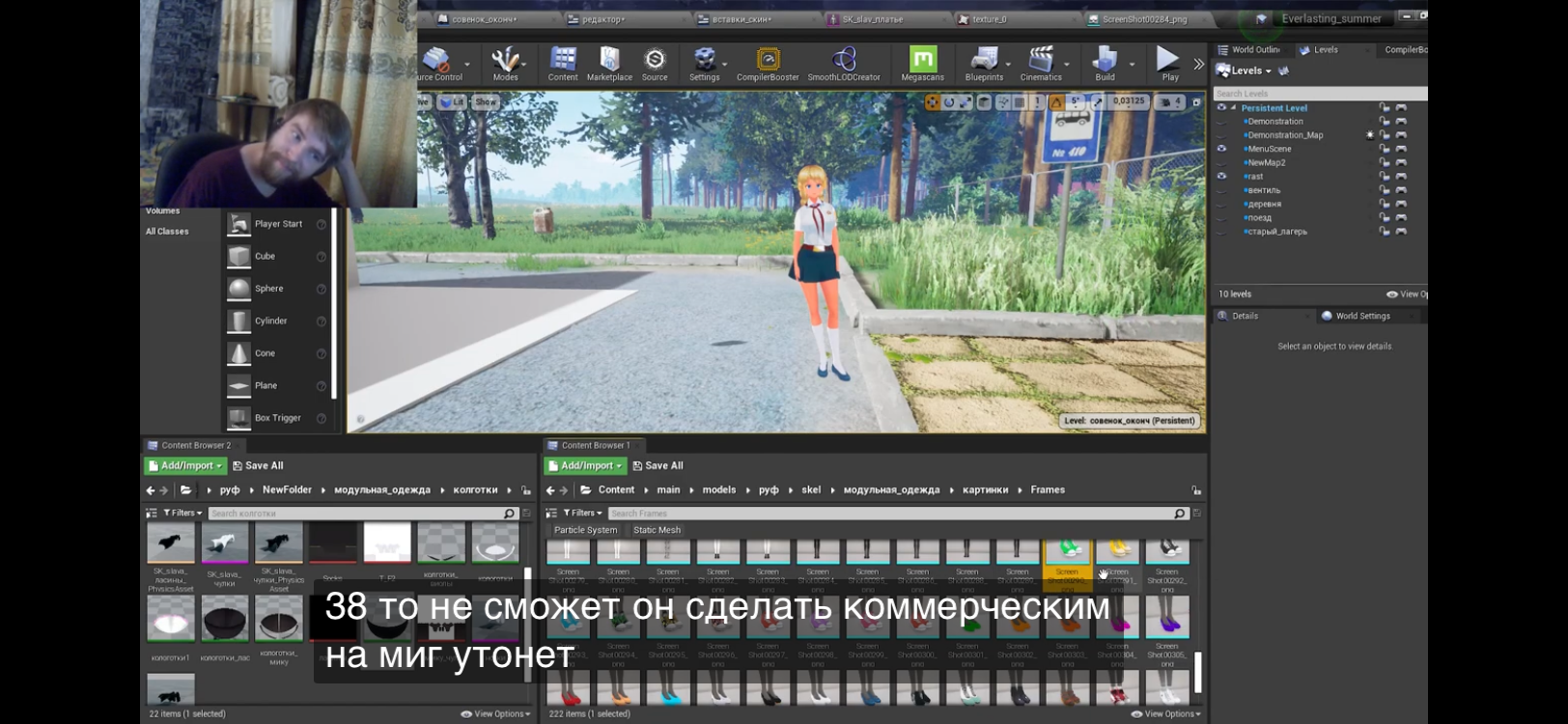Open the Marketplace toolbar icon

609,64
